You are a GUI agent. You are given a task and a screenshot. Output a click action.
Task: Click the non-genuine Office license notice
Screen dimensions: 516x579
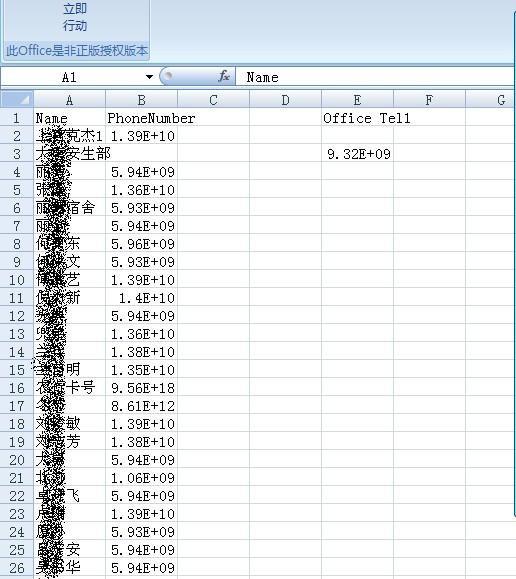(77, 50)
